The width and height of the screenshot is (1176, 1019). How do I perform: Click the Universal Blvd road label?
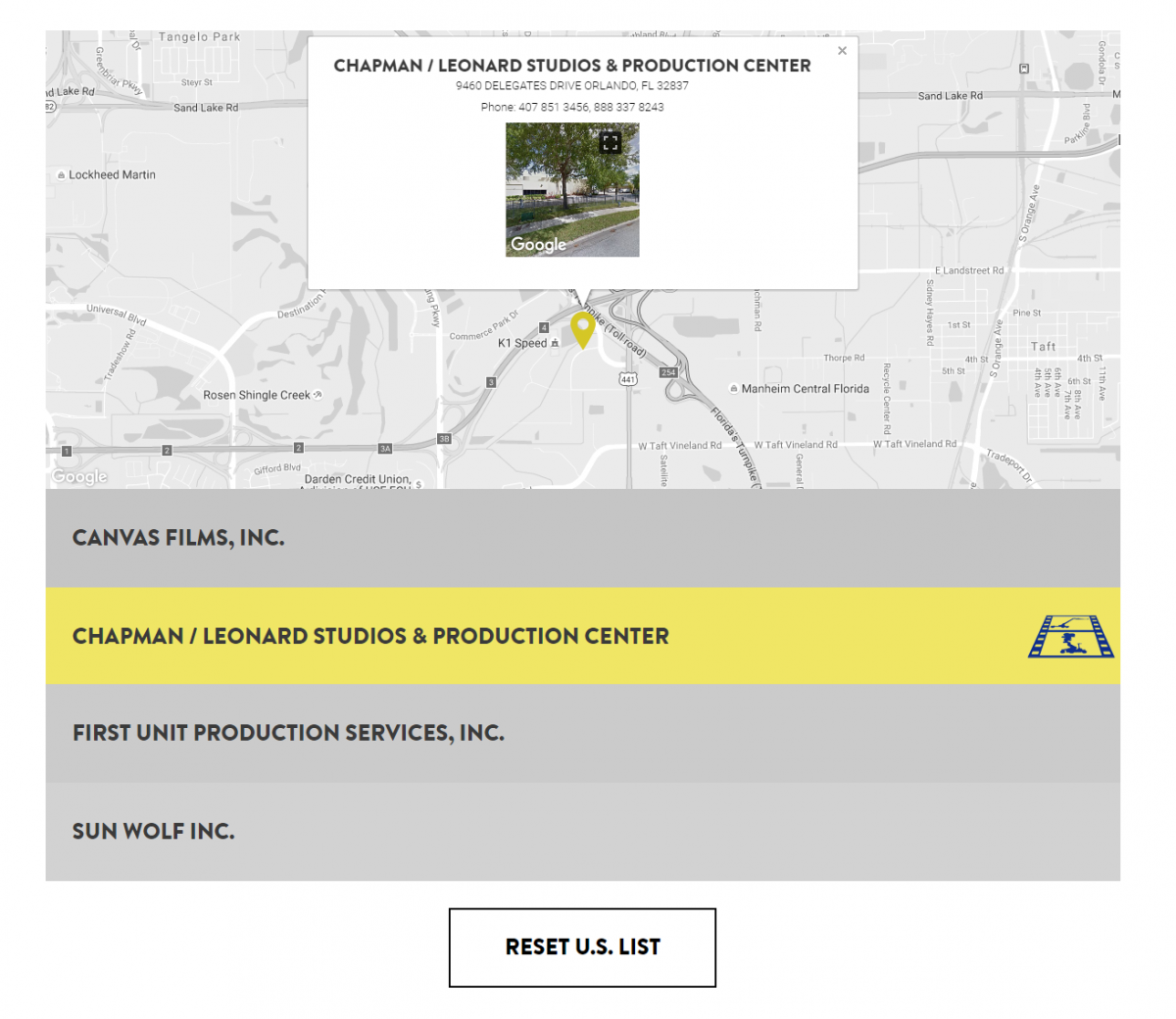pyautogui.click(x=117, y=315)
